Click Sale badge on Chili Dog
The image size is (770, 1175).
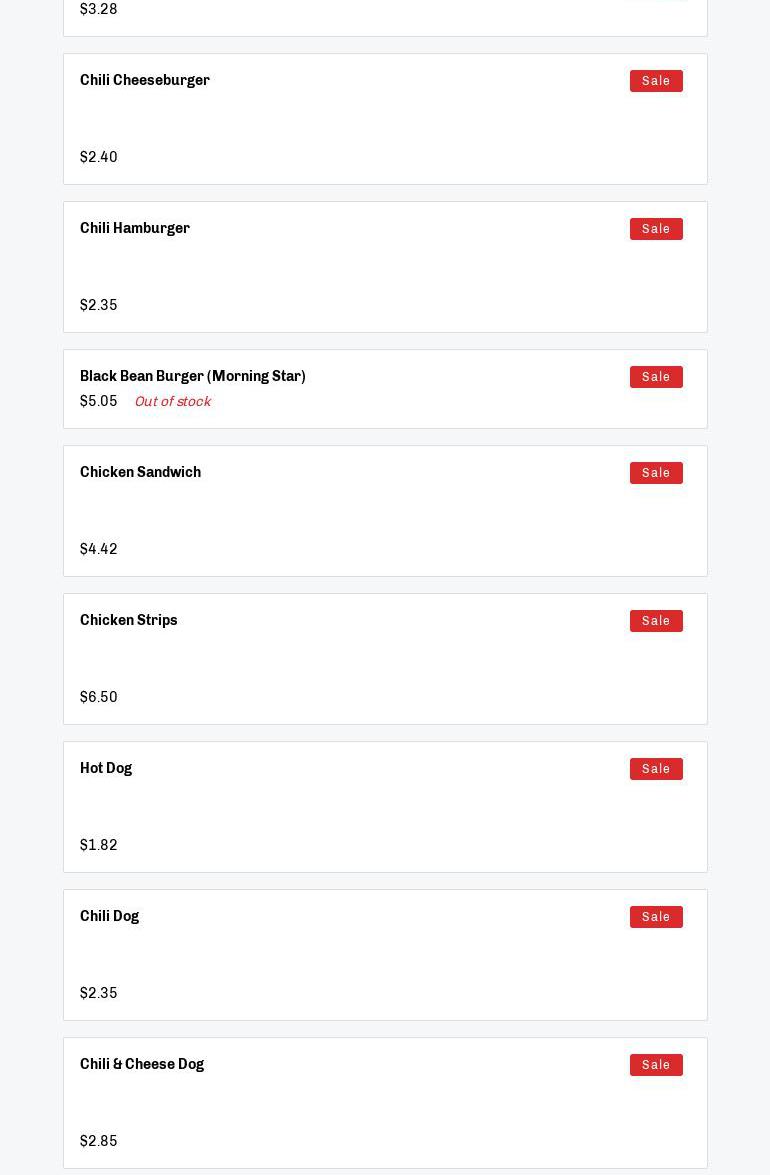[x=656, y=917]
